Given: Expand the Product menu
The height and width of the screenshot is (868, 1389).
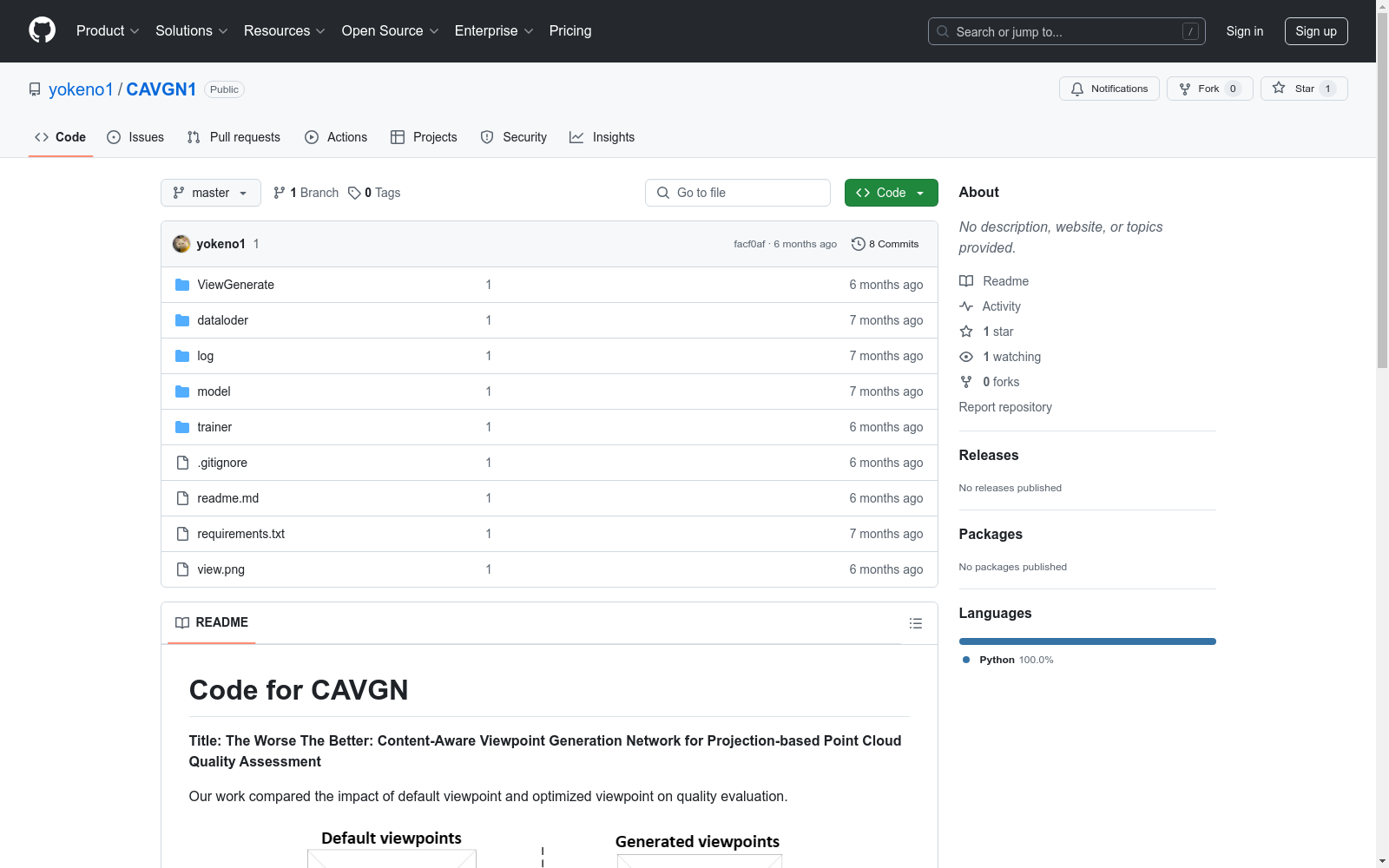Looking at the screenshot, I should click(x=108, y=31).
